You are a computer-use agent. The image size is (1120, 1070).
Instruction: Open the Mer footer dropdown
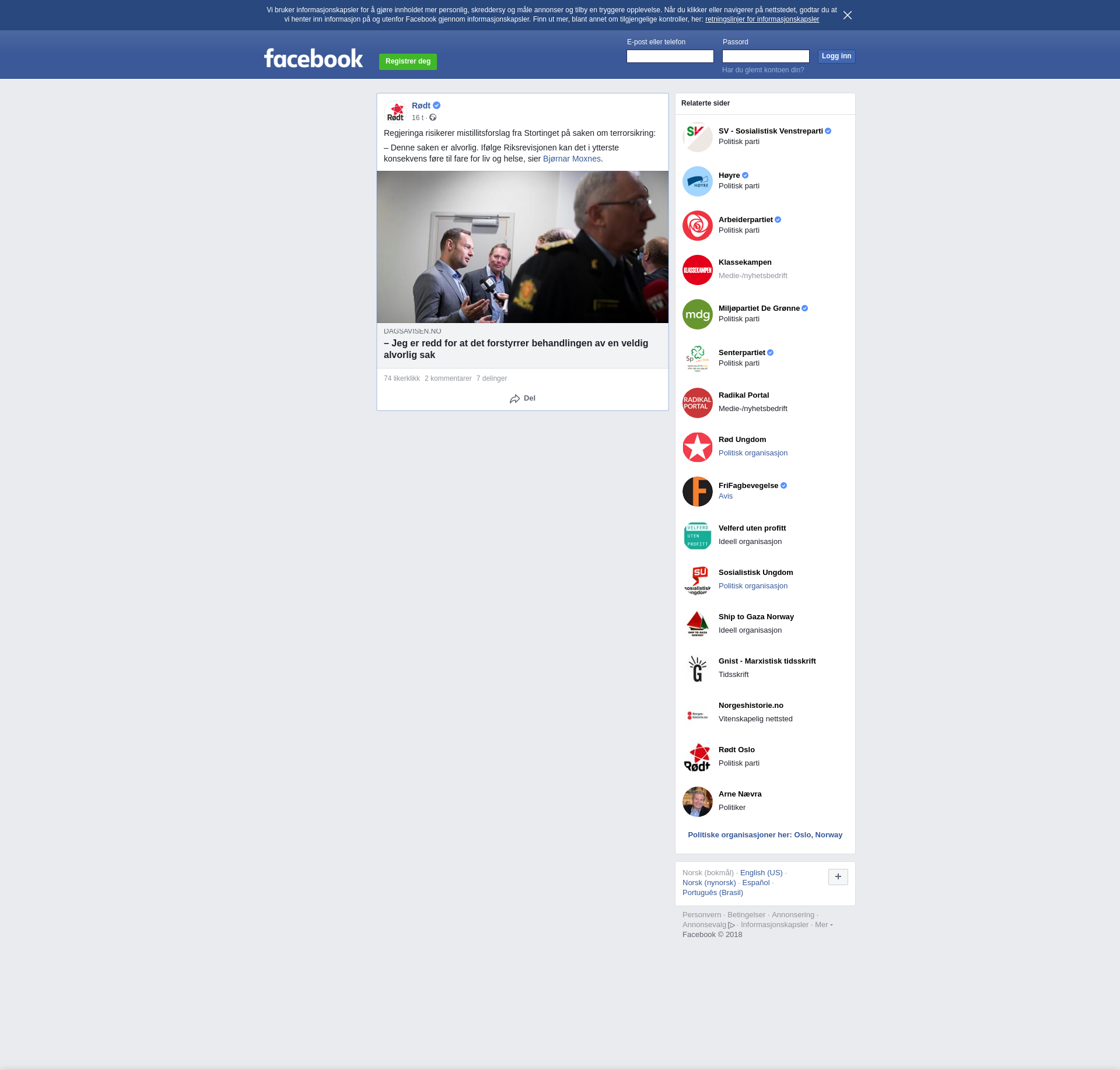pyautogui.click(x=824, y=925)
